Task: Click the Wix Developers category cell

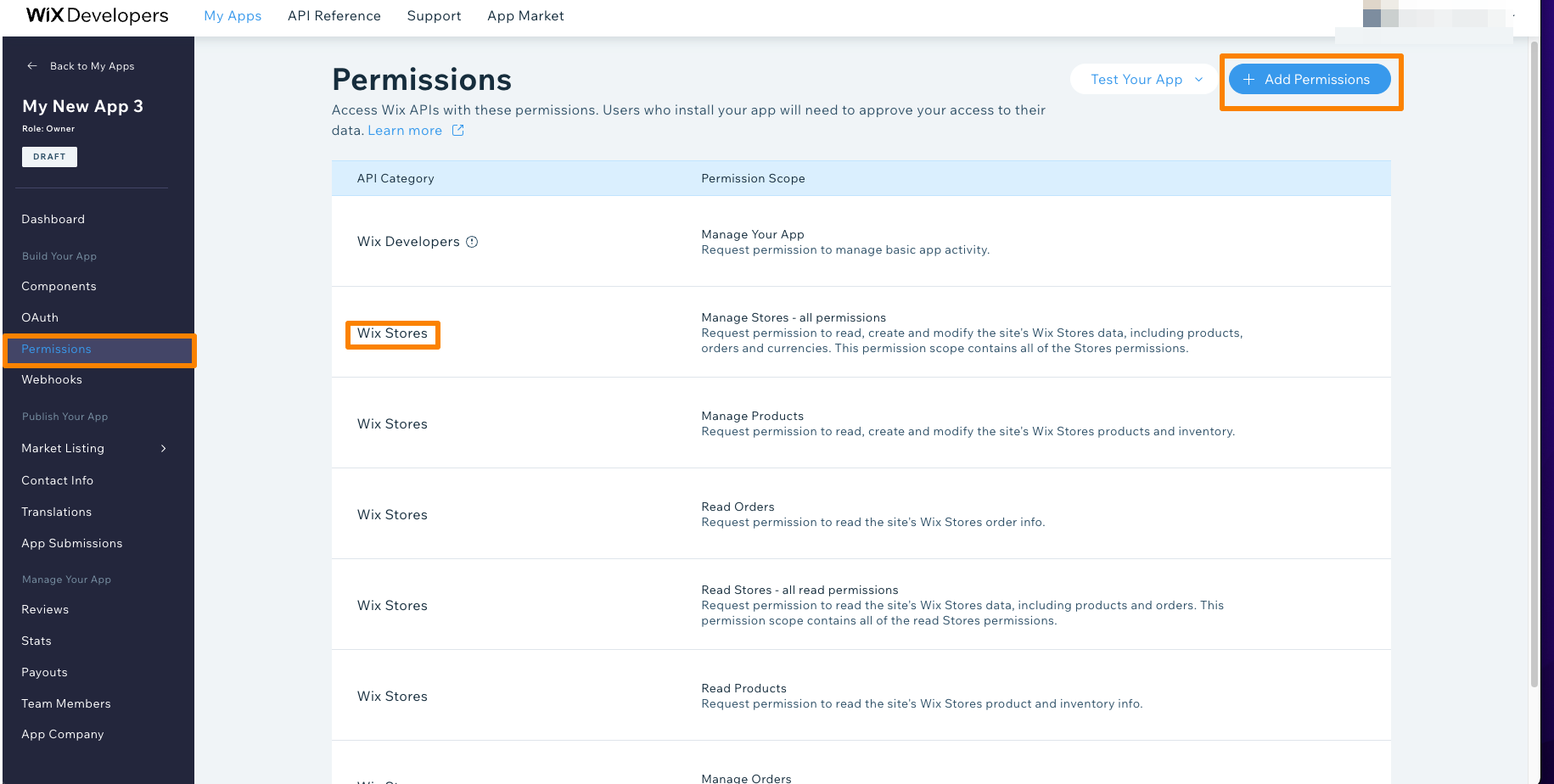Action: 408,242
